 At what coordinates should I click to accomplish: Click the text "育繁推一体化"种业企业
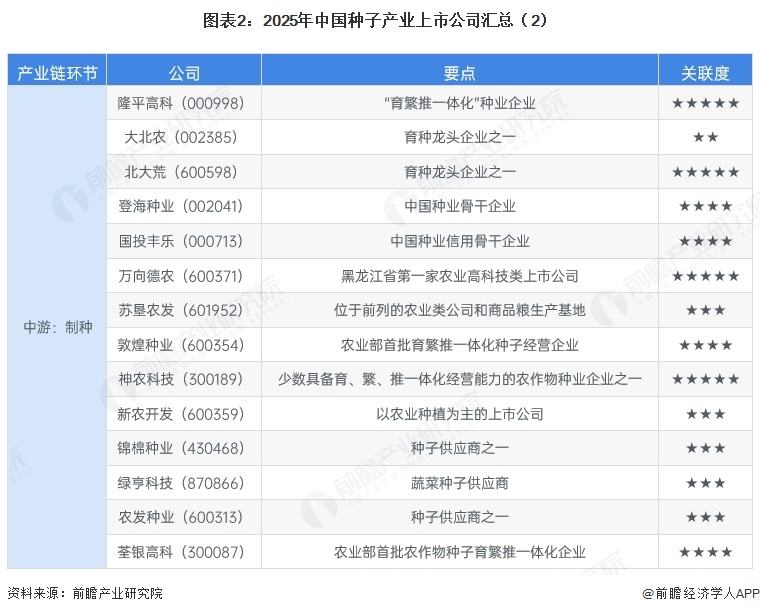[459, 103]
